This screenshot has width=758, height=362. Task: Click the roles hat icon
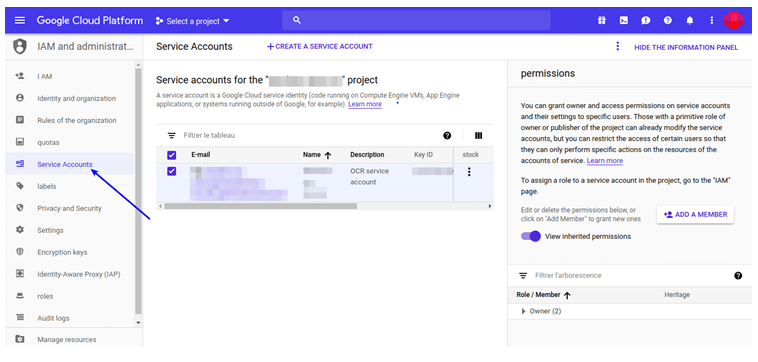coord(20,295)
